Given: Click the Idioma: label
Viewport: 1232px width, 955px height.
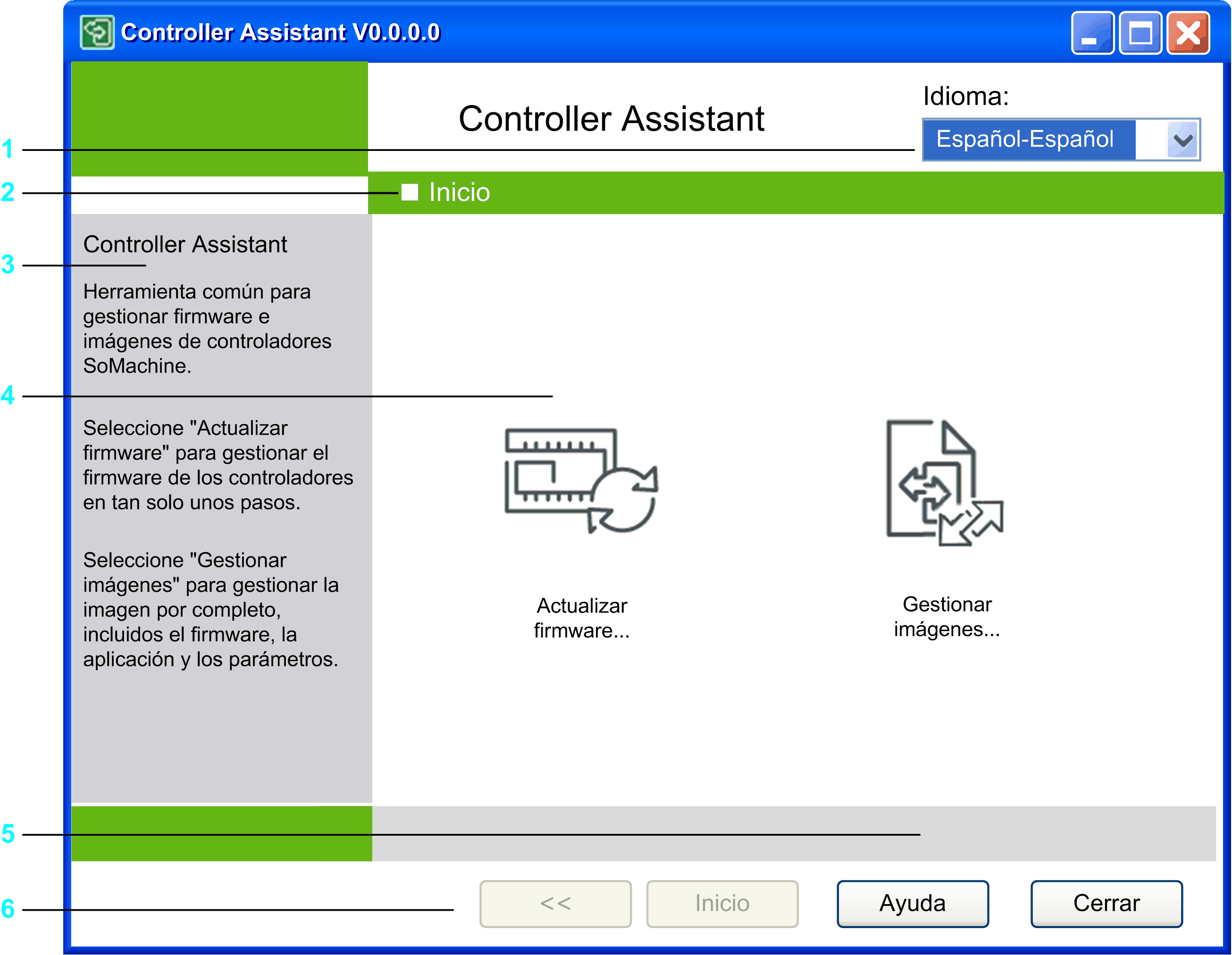Looking at the screenshot, I should click(966, 96).
